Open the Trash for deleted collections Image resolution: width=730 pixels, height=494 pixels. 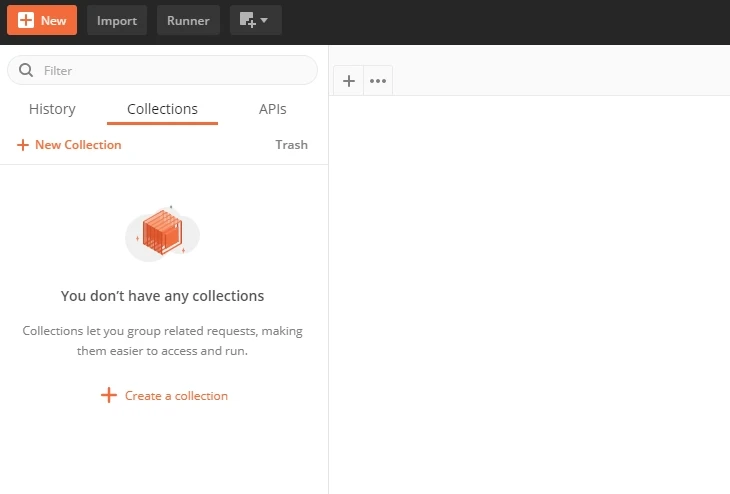(291, 145)
